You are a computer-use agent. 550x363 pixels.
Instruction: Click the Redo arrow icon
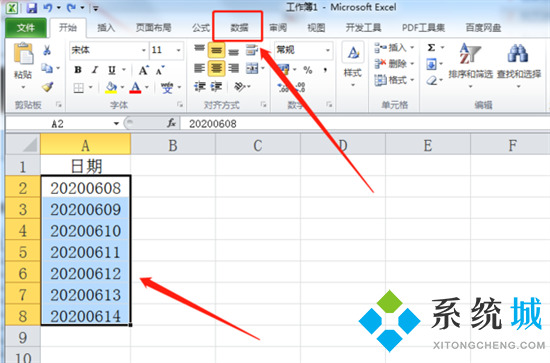pyautogui.click(x=71, y=7)
